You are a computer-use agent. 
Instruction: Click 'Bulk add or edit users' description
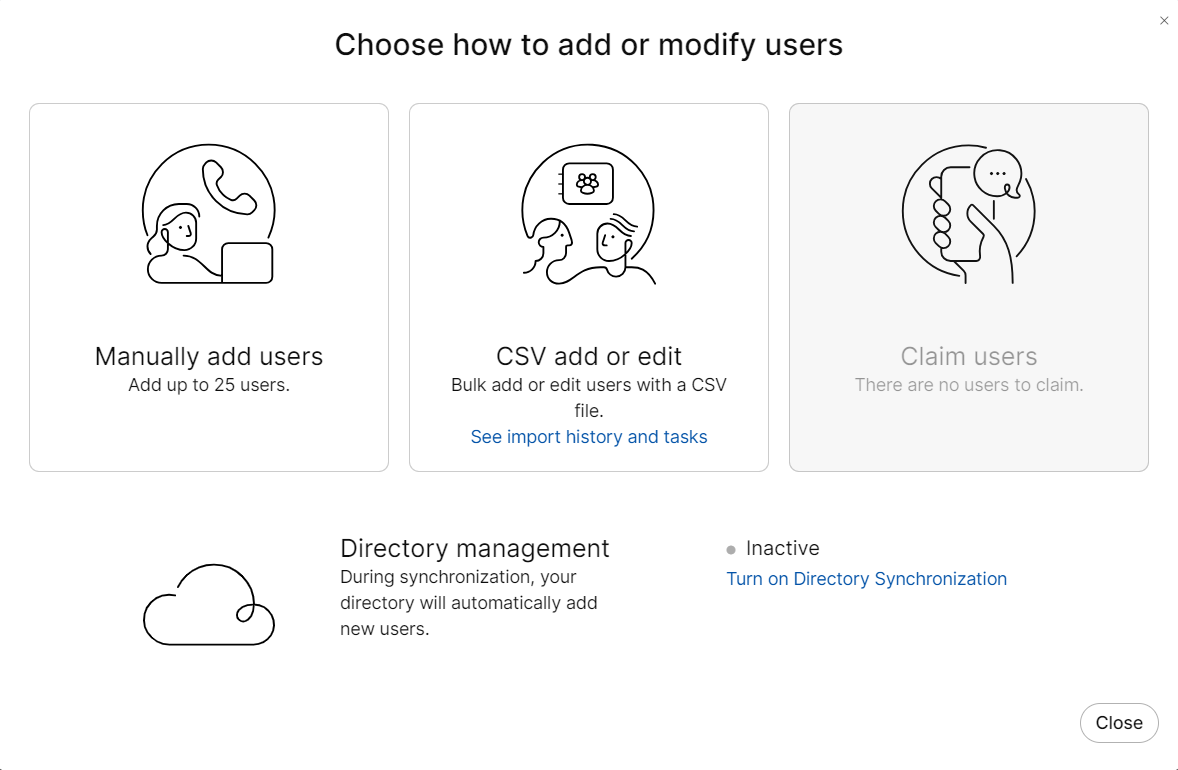589,397
